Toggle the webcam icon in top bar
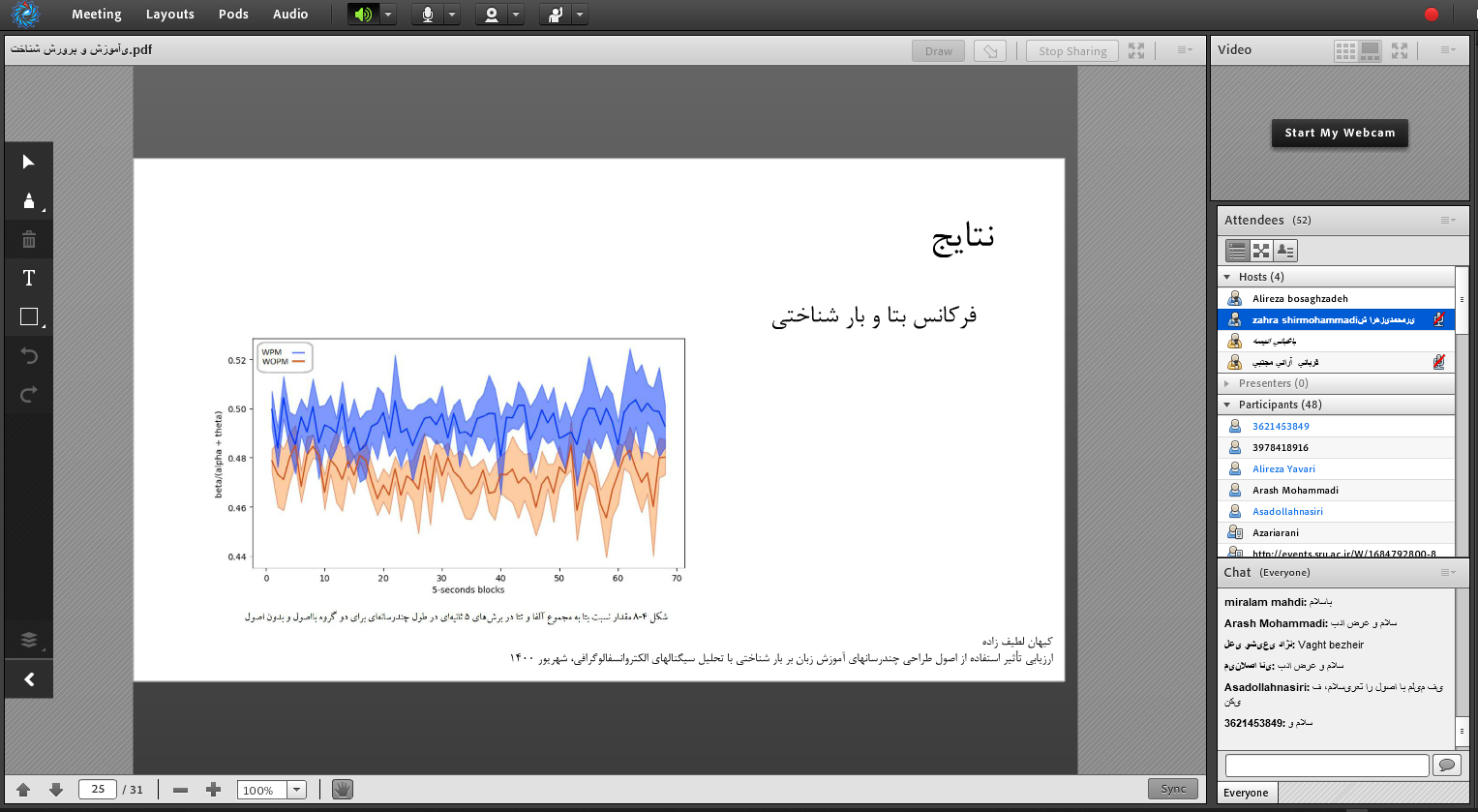This screenshot has height=812, width=1478. (492, 15)
